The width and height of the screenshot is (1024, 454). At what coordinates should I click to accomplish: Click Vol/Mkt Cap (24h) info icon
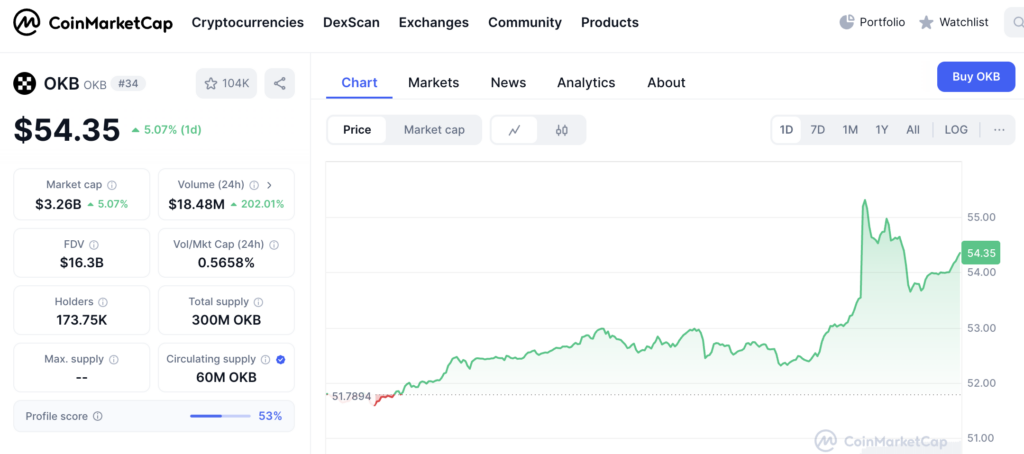(274, 245)
